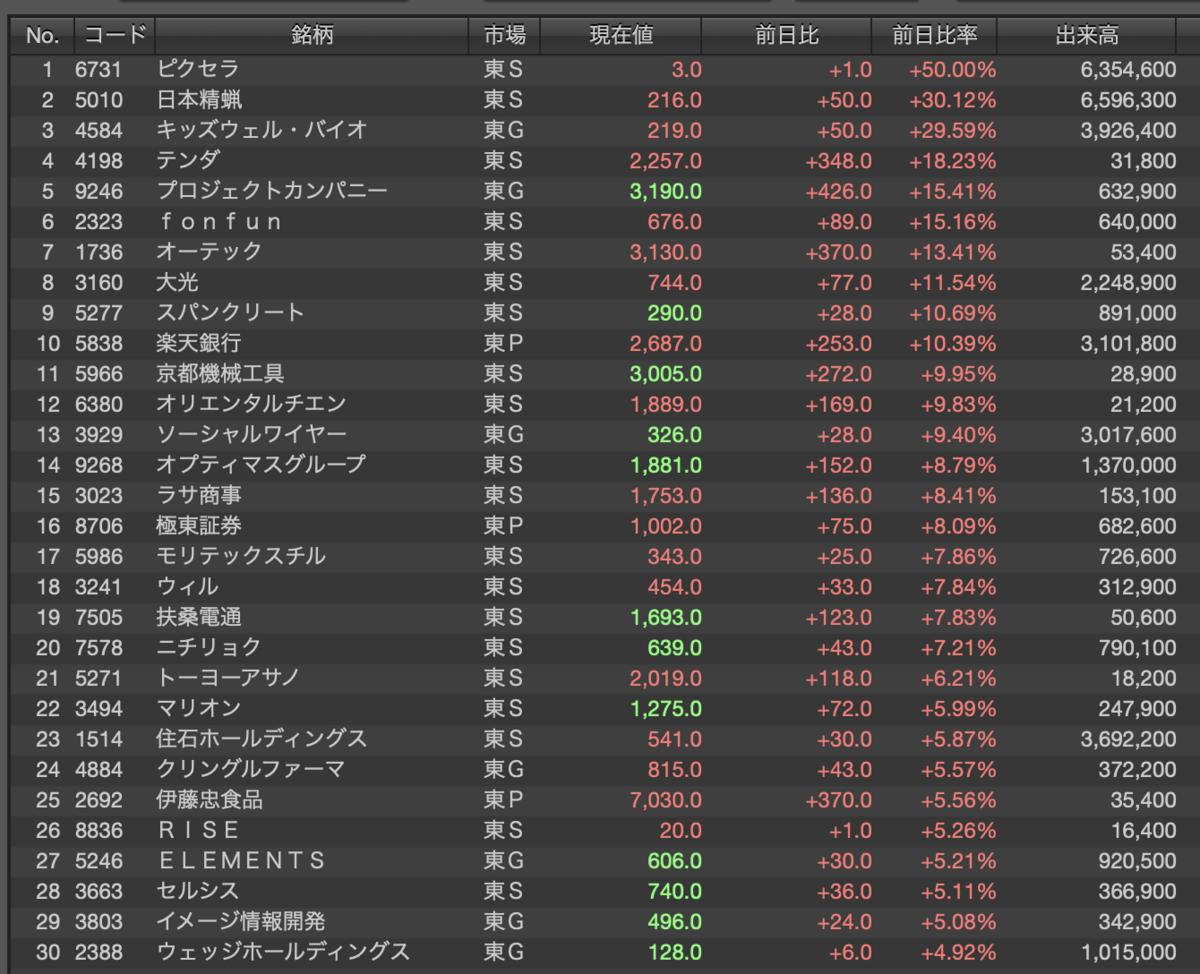Select the クリングルファーマ stock name
The width and height of the screenshot is (1200, 974).
coord(251,769)
